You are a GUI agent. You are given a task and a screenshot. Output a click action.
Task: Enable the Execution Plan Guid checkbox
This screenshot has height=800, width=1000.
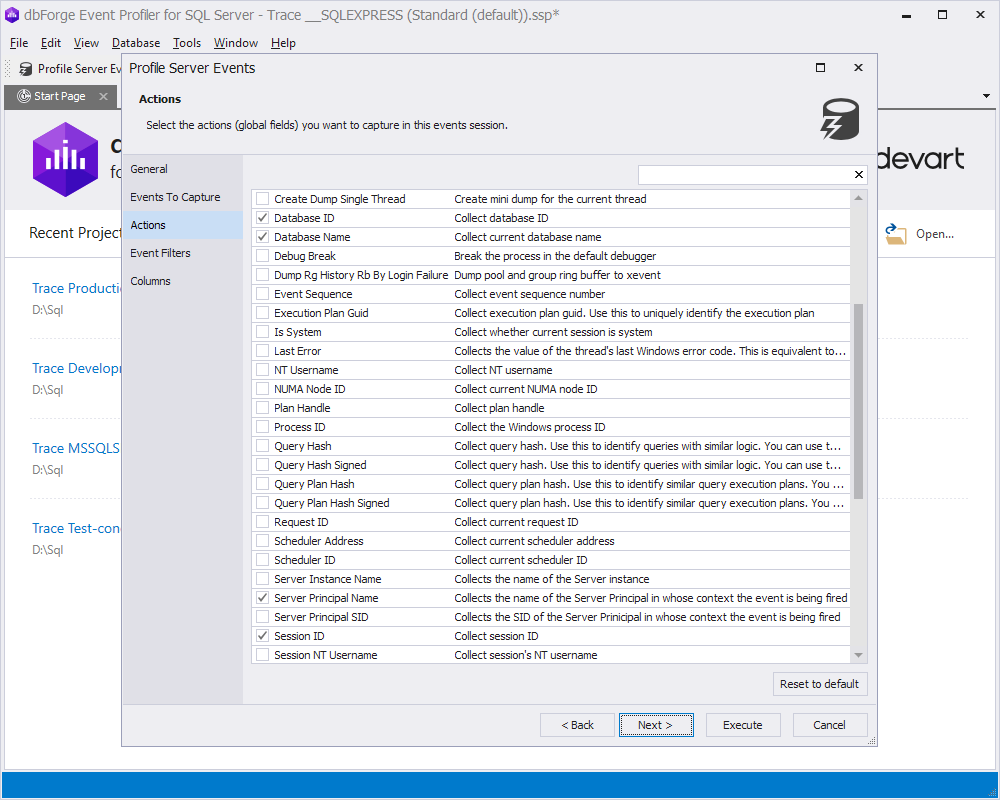click(x=262, y=313)
